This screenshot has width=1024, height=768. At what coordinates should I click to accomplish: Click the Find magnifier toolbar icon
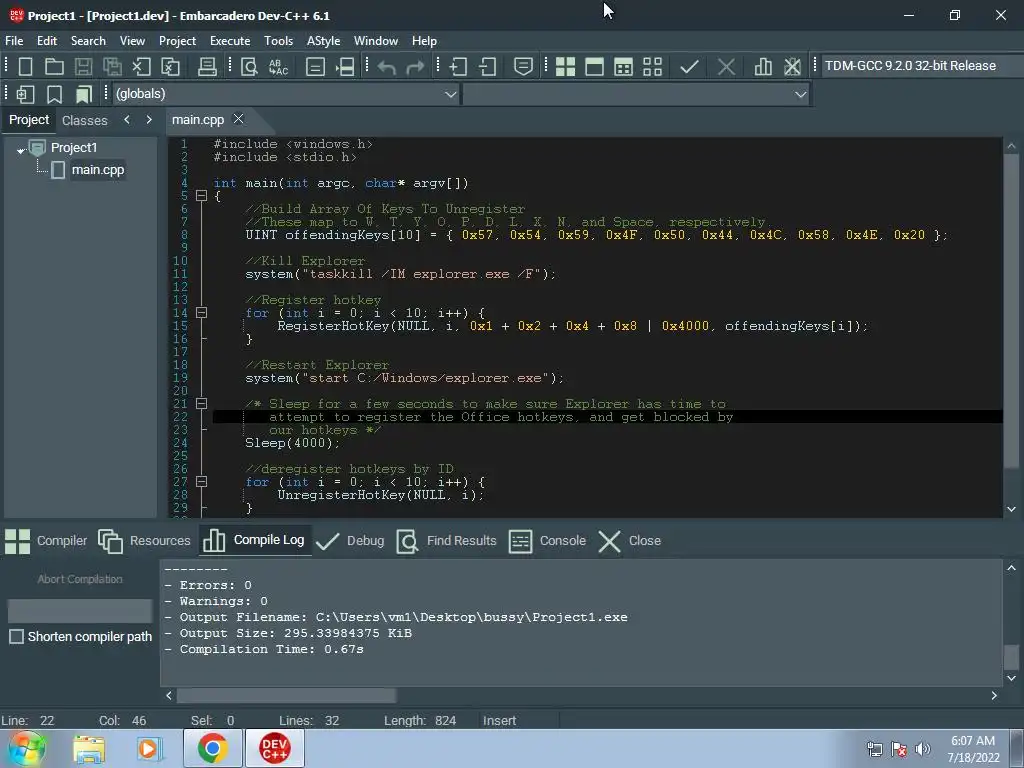(249, 67)
